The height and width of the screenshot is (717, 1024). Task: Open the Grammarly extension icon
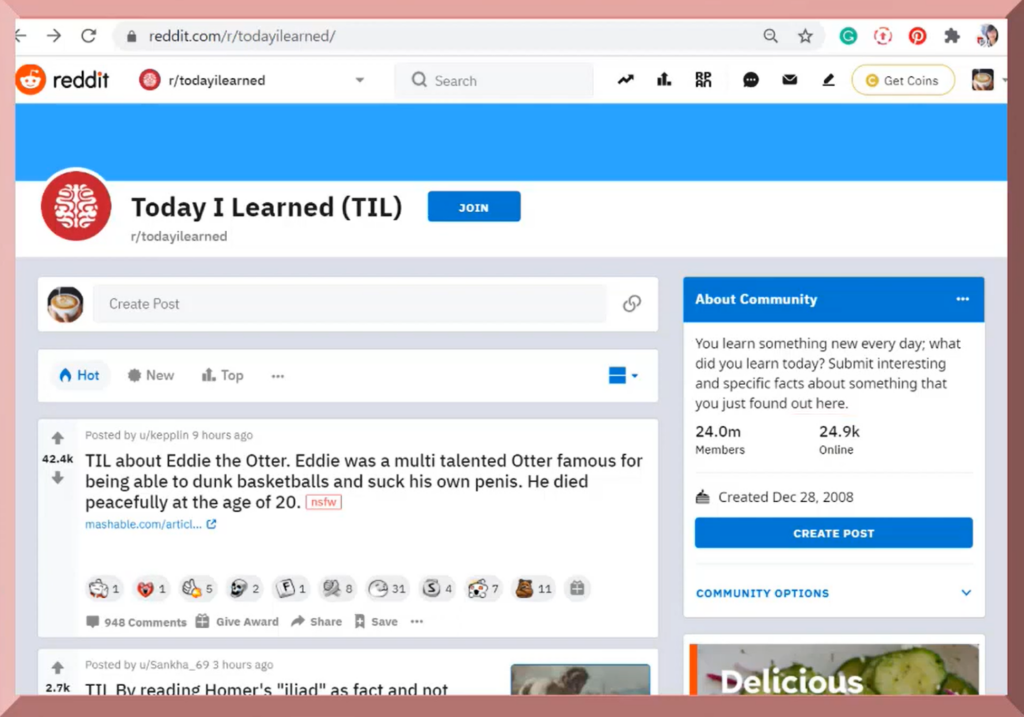pos(848,36)
